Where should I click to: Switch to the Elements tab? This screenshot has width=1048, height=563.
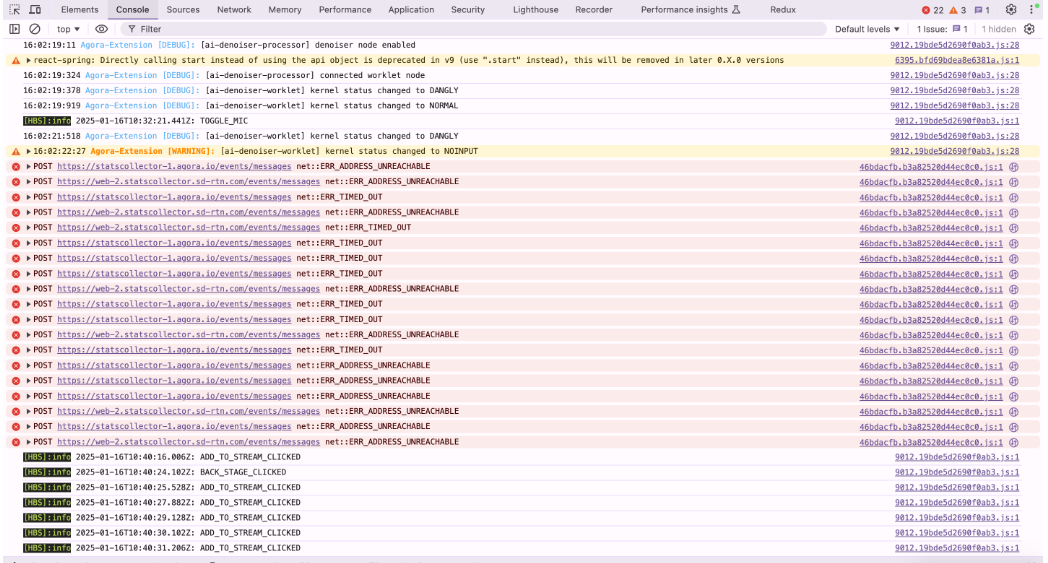tap(80, 9)
